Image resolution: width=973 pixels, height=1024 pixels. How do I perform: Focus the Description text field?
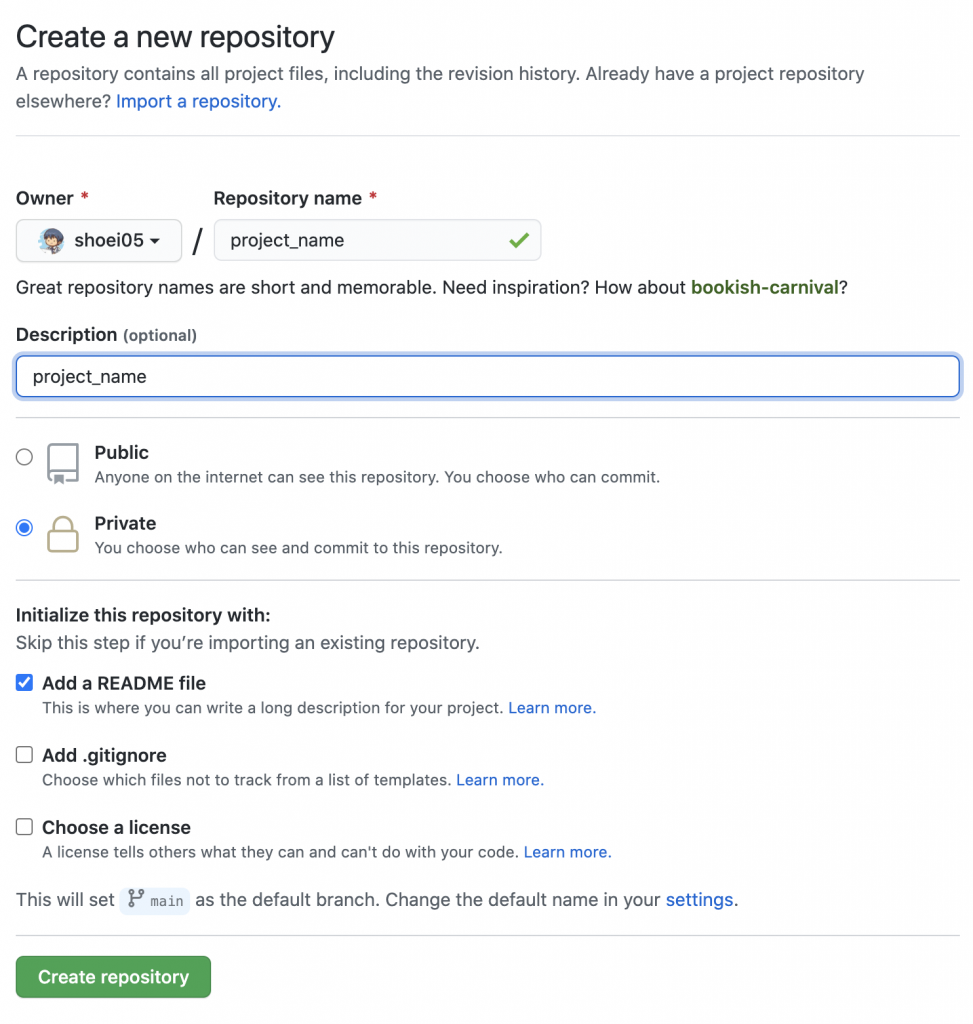point(487,377)
